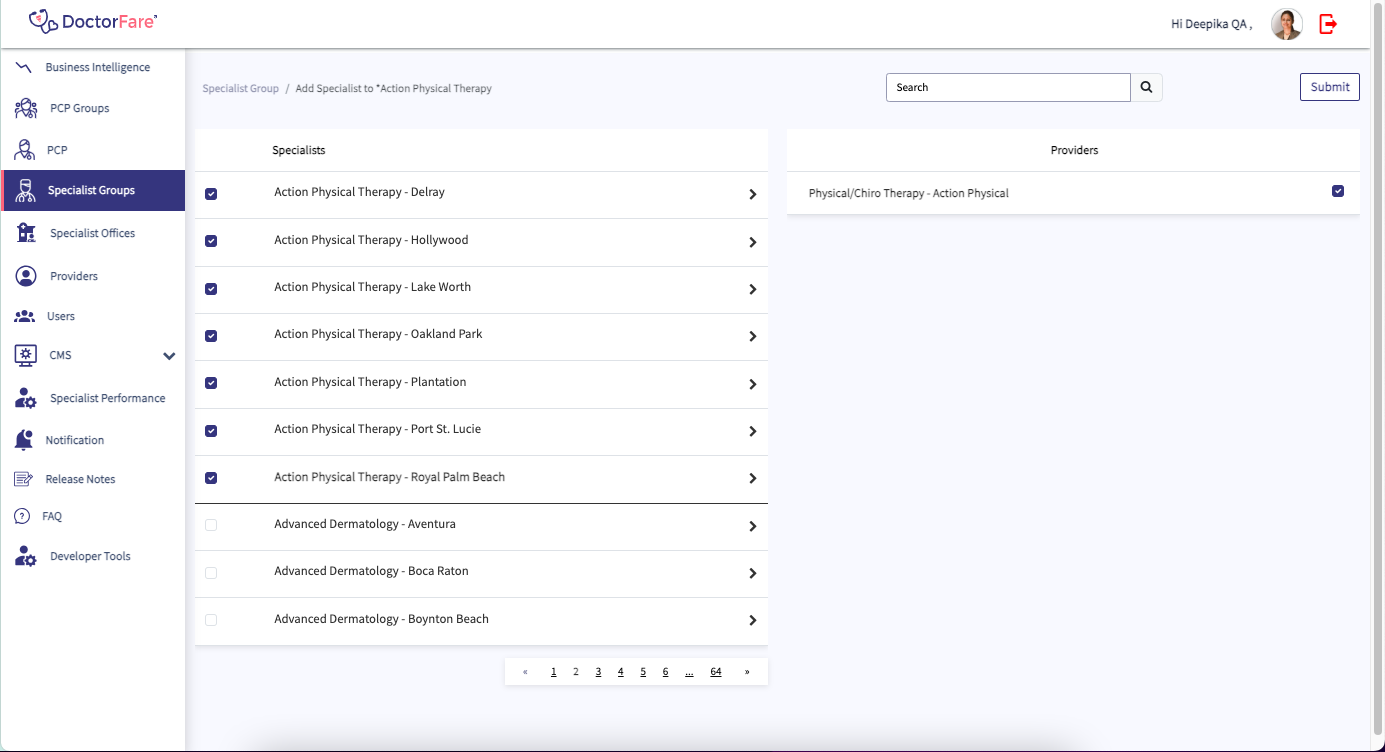This screenshot has width=1385, height=752.
Task: Click 'Advanced Dermatology - Aventura' row text
Action: (x=365, y=524)
